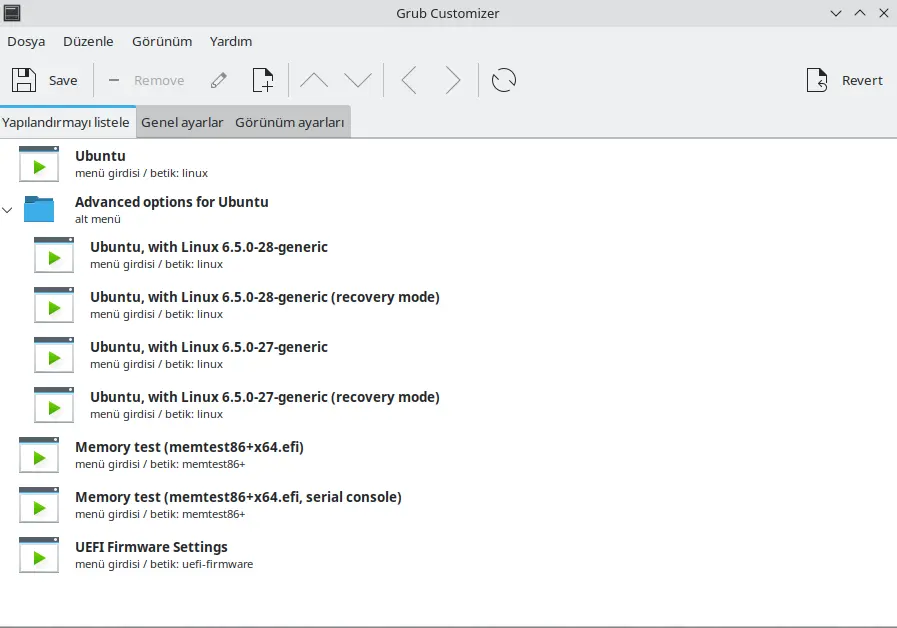Viewport: 897px width, 628px height.
Task: Click the Remove minus icon
Action: click(114, 80)
